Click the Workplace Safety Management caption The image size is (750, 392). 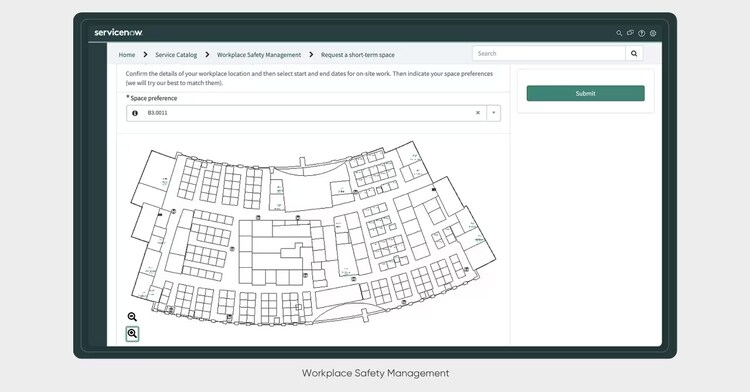pyautogui.click(x=375, y=373)
